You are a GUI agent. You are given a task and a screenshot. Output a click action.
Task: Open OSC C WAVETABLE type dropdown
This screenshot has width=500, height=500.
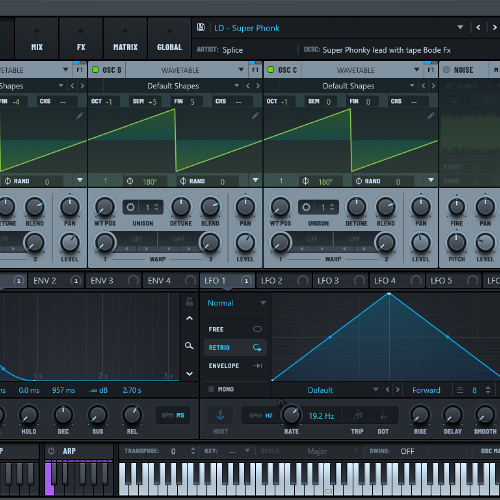click(417, 70)
